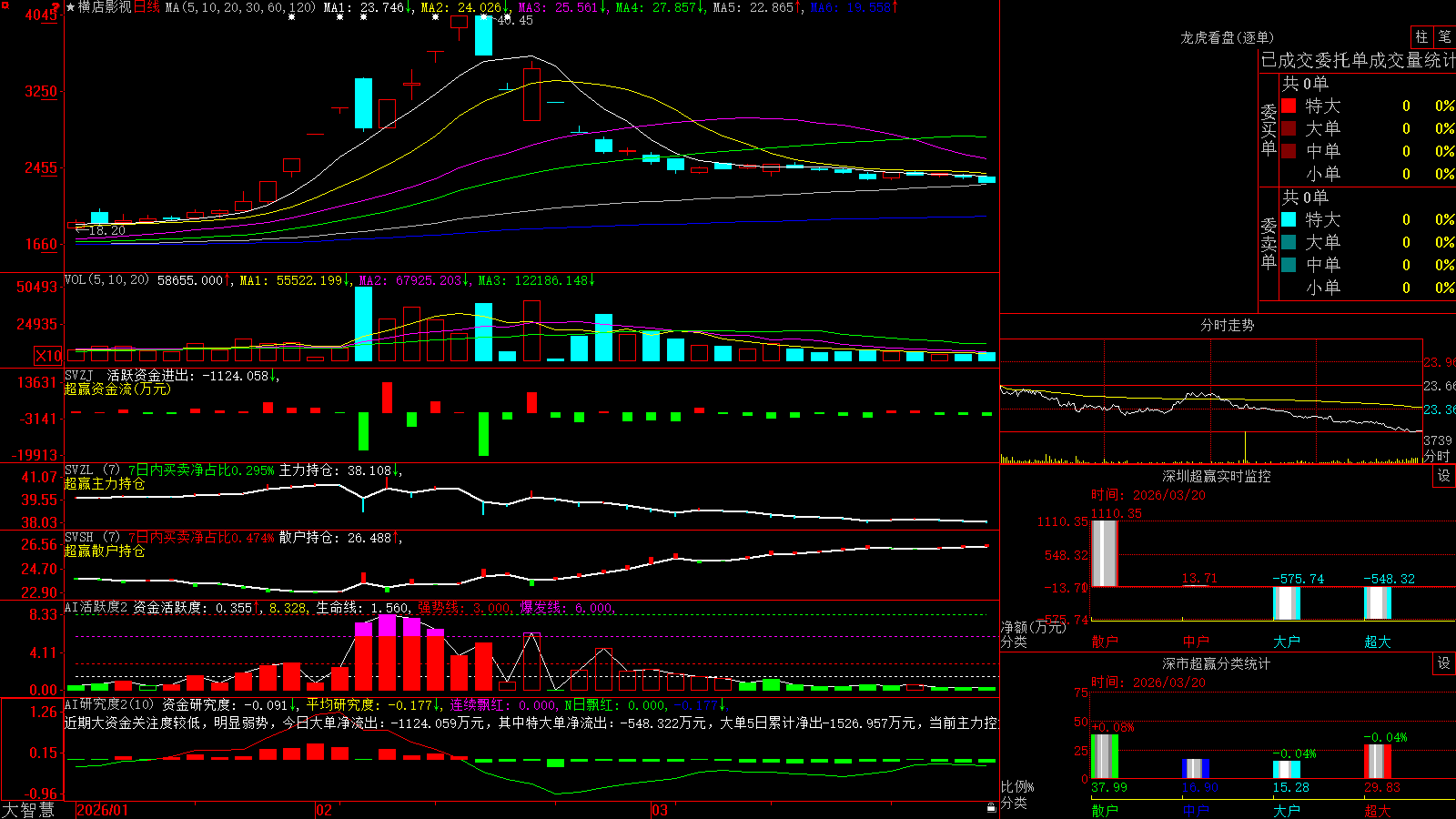1456x819 pixels.
Task: Click the 深市超赢分类统计 panel title
Action: point(1217,663)
